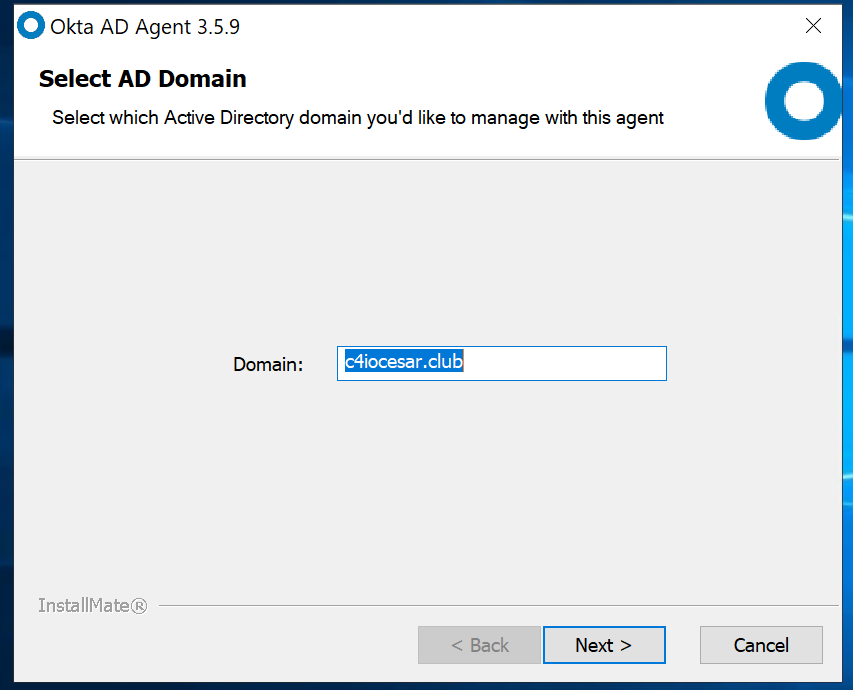Click the Cancel button
Image resolution: width=853 pixels, height=690 pixels.
pyautogui.click(x=761, y=645)
